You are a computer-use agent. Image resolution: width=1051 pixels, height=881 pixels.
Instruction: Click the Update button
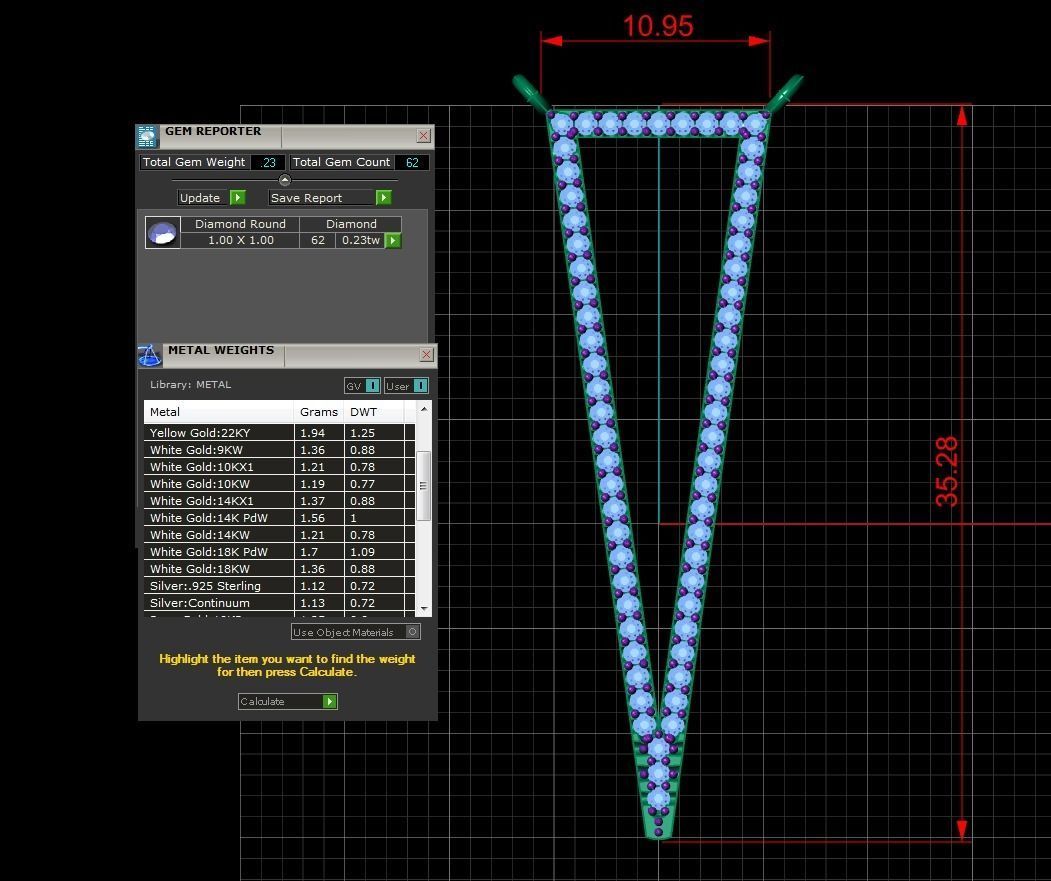click(x=212, y=198)
